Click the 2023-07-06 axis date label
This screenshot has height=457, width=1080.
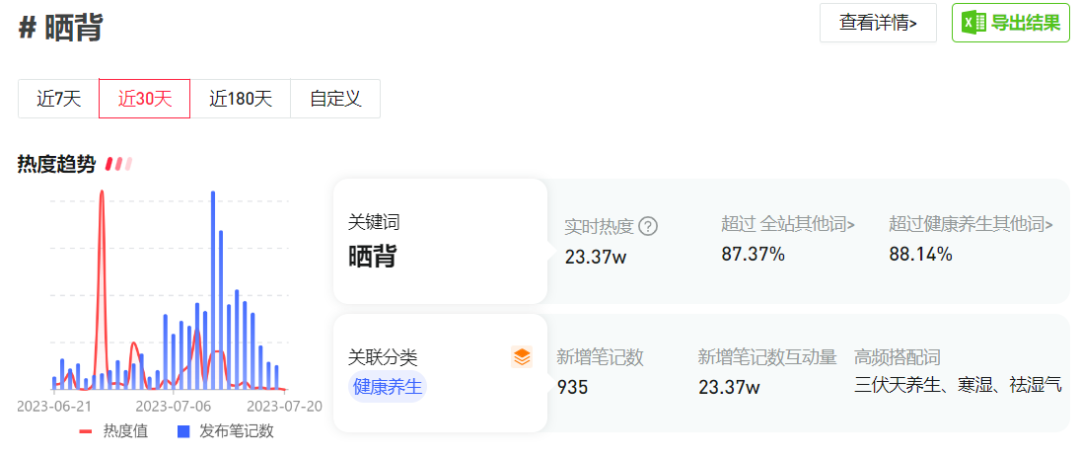173,406
